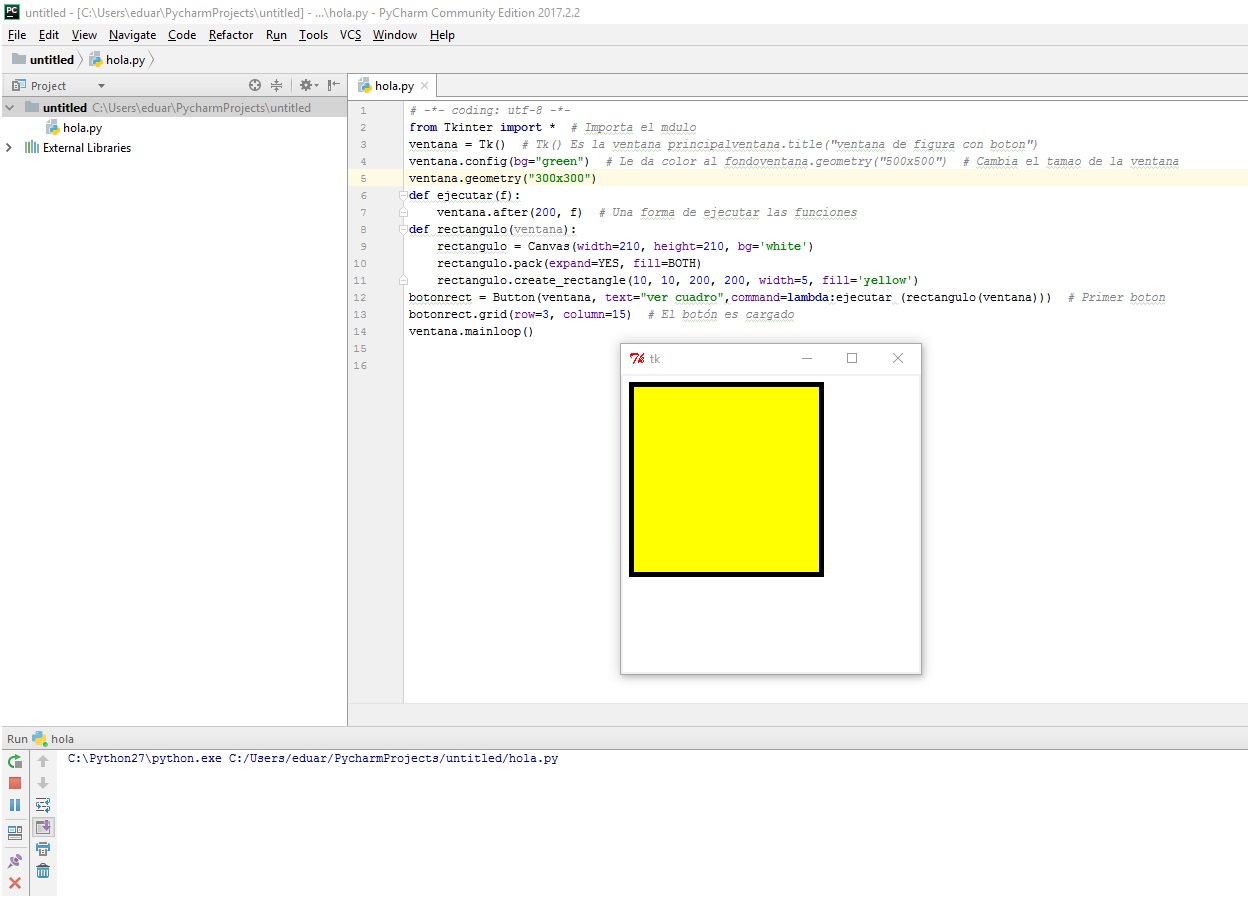Print the console output
Image resolution: width=1248 pixels, height=897 pixels.
(43, 849)
